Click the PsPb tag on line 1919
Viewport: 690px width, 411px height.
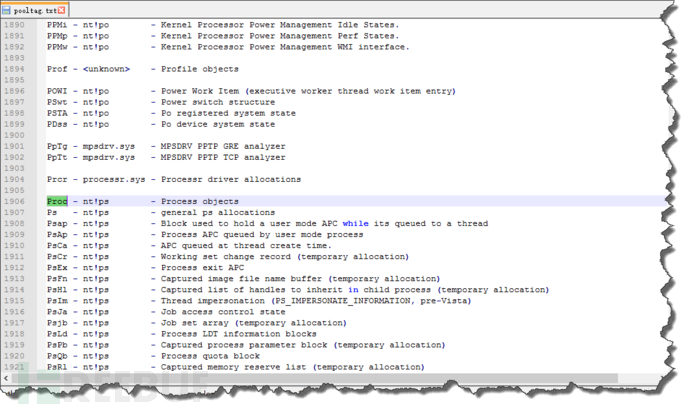pyautogui.click(x=57, y=345)
